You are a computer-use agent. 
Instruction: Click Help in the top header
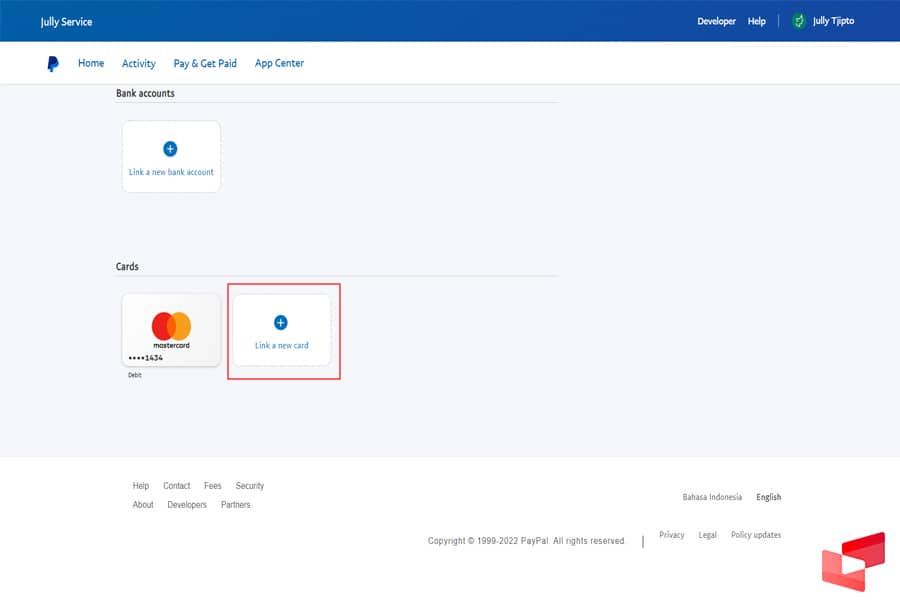[757, 21]
